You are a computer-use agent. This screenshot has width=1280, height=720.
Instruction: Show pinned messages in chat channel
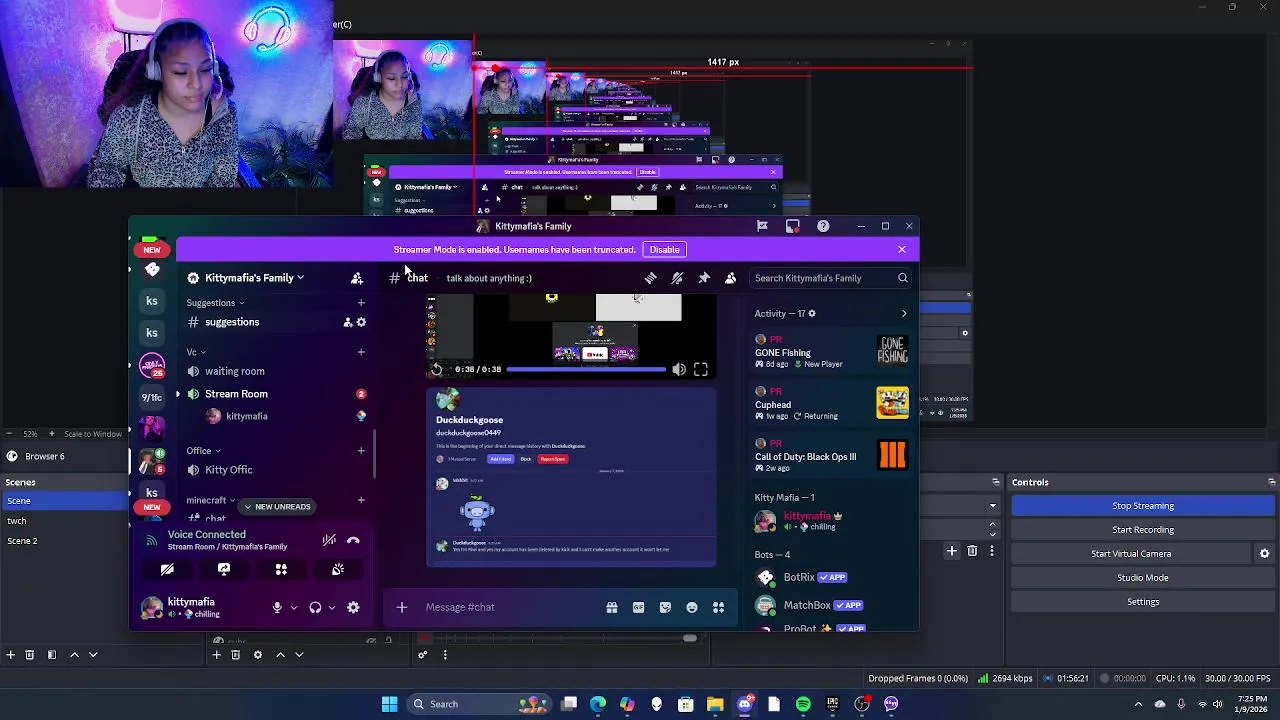tap(704, 278)
